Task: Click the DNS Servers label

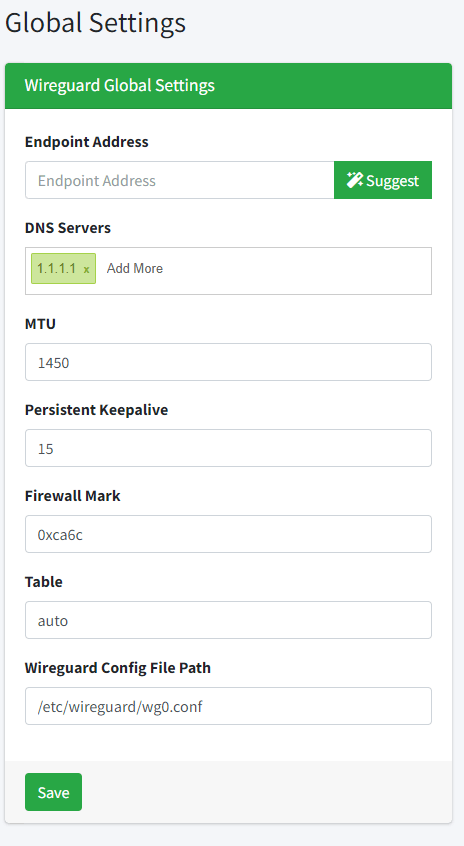Action: 67,228
